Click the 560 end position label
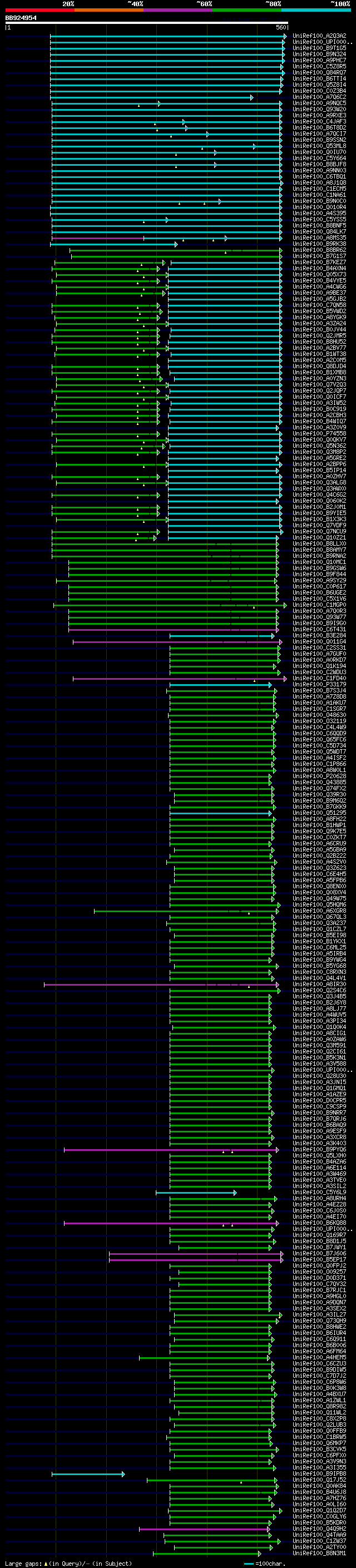The height and width of the screenshot is (1568, 356). click(281, 28)
